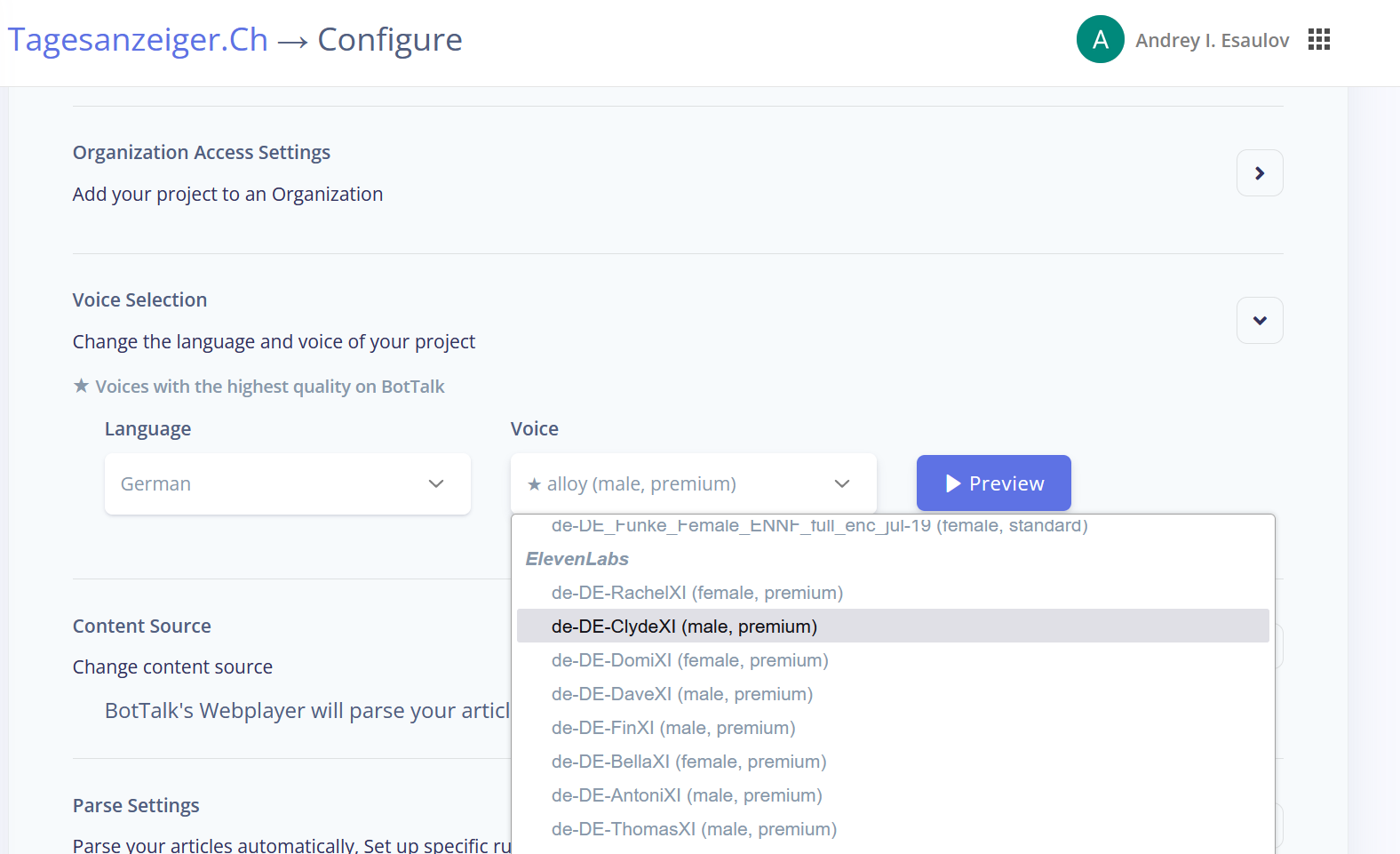This screenshot has width=1400, height=854.
Task: Click the Andrey I. Esaulov username
Action: [1212, 41]
